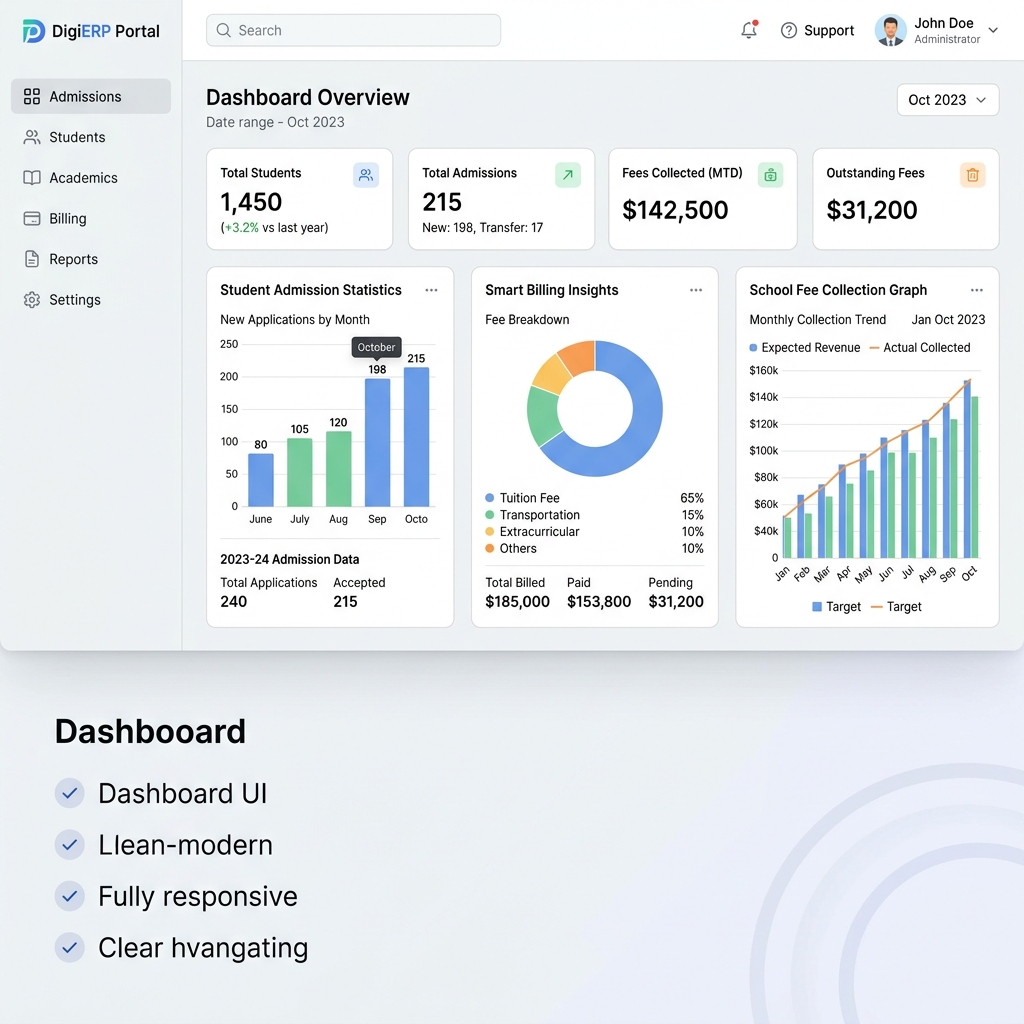Screen dimensions: 1024x1024
Task: Open the Oct 2023 date dropdown
Action: [948, 100]
